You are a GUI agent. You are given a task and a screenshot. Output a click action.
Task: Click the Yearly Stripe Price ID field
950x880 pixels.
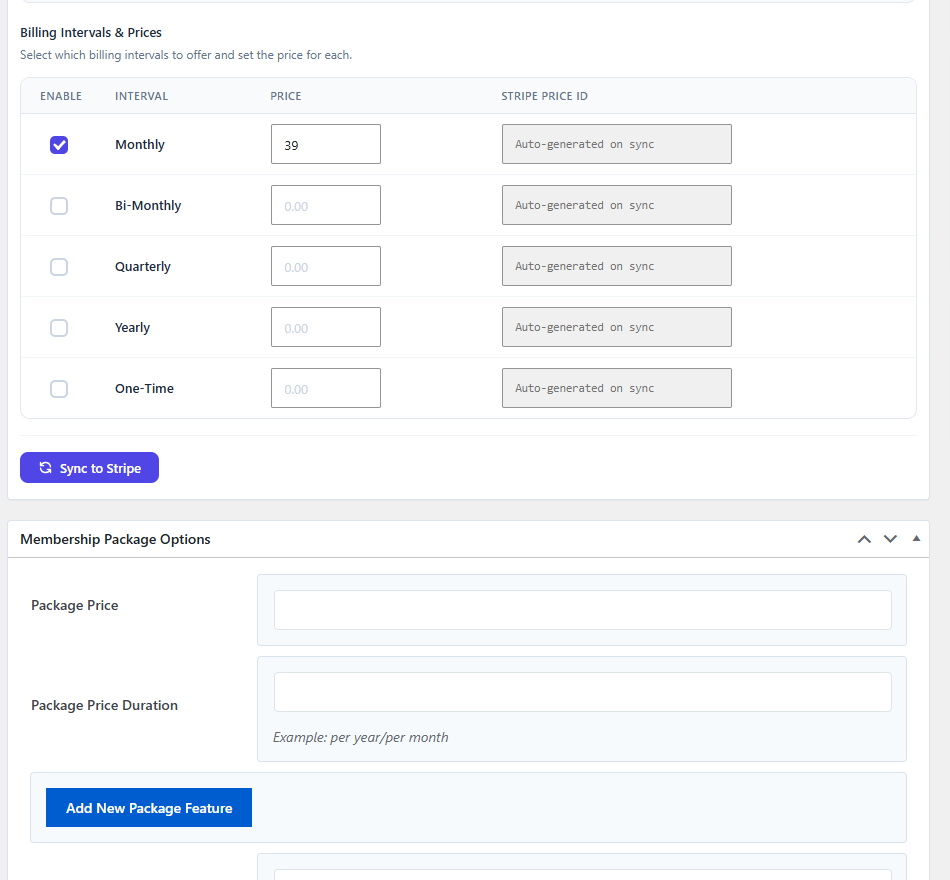pyautogui.click(x=617, y=327)
